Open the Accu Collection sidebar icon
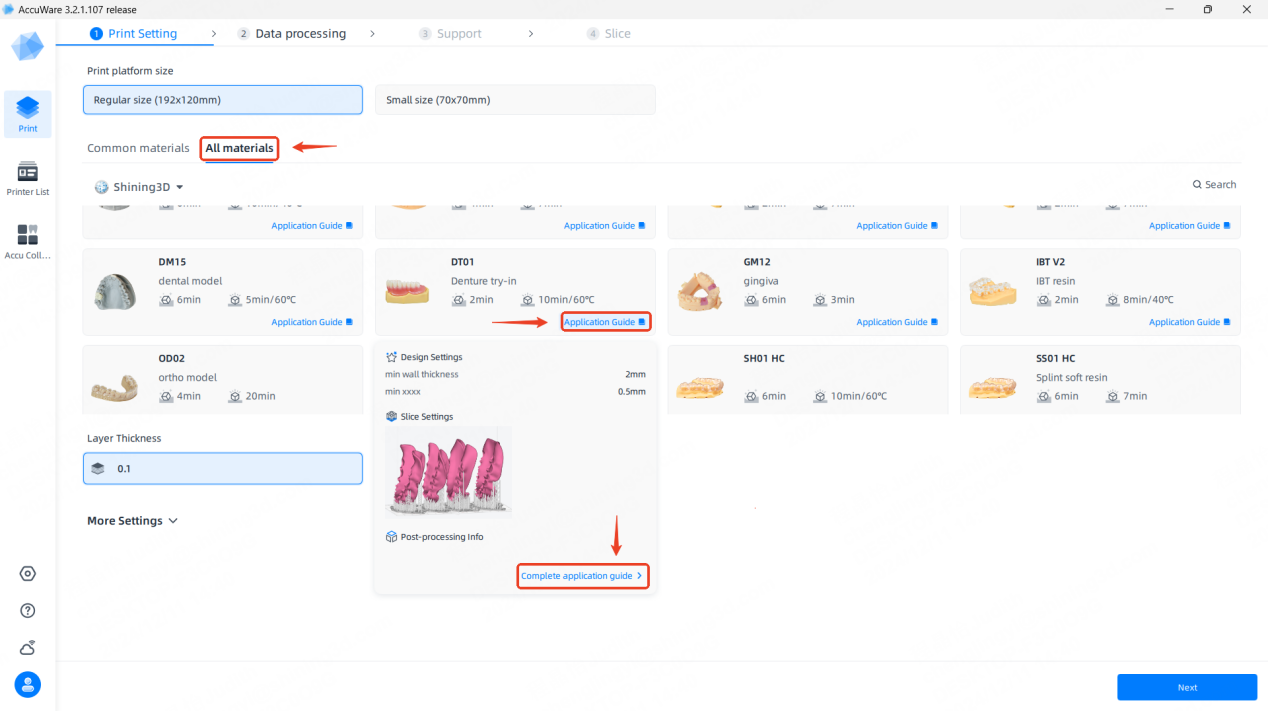 click(x=28, y=242)
